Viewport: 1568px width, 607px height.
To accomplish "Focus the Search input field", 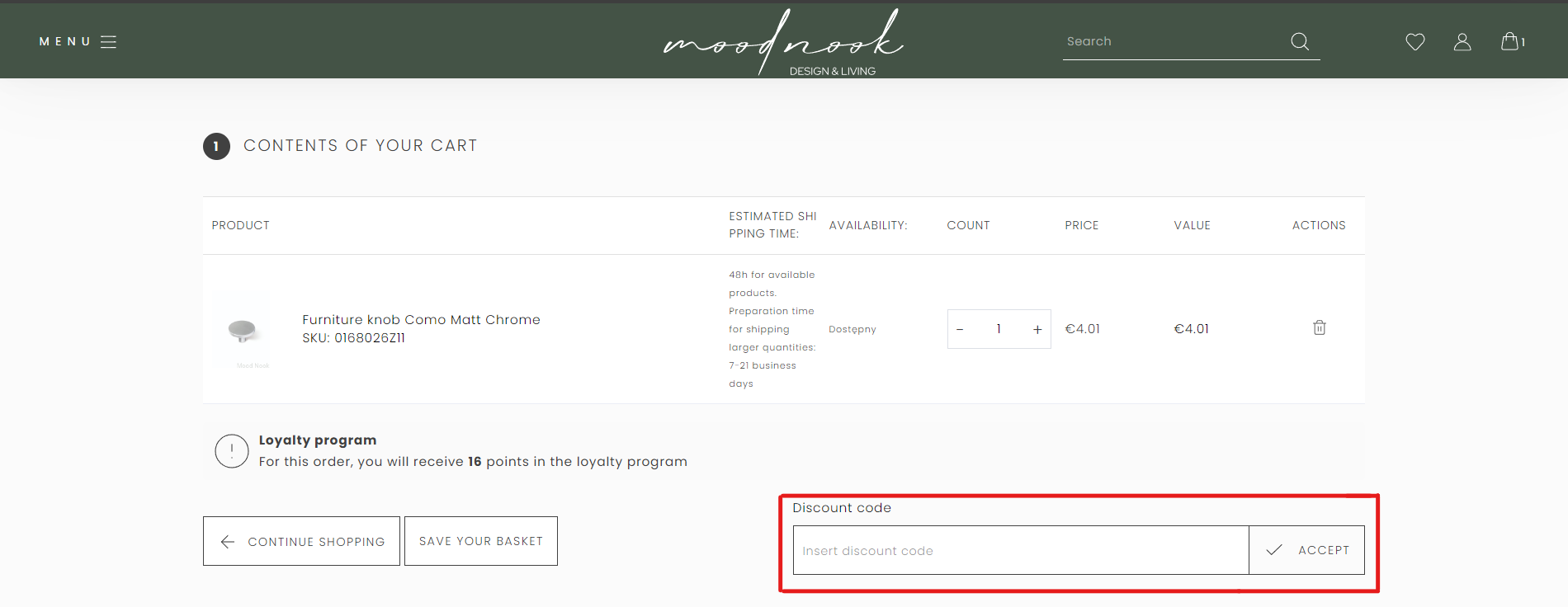I will (1172, 42).
